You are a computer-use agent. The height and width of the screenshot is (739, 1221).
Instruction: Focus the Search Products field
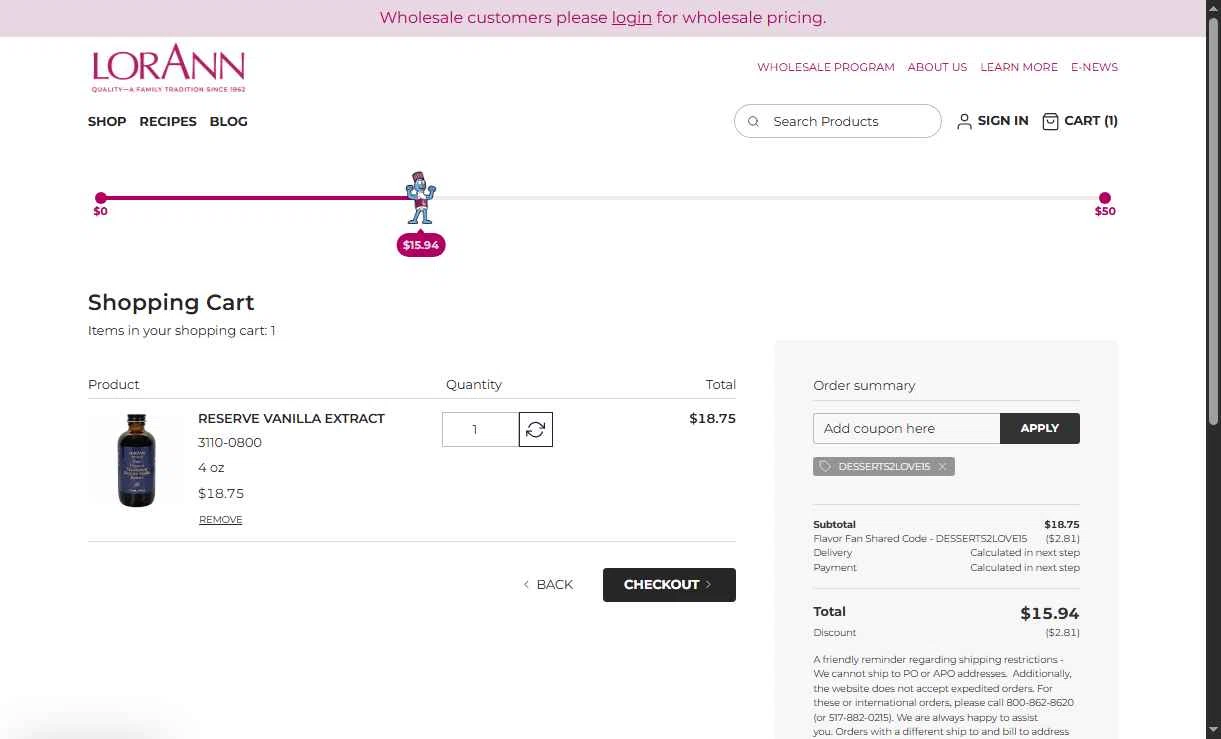(x=838, y=121)
